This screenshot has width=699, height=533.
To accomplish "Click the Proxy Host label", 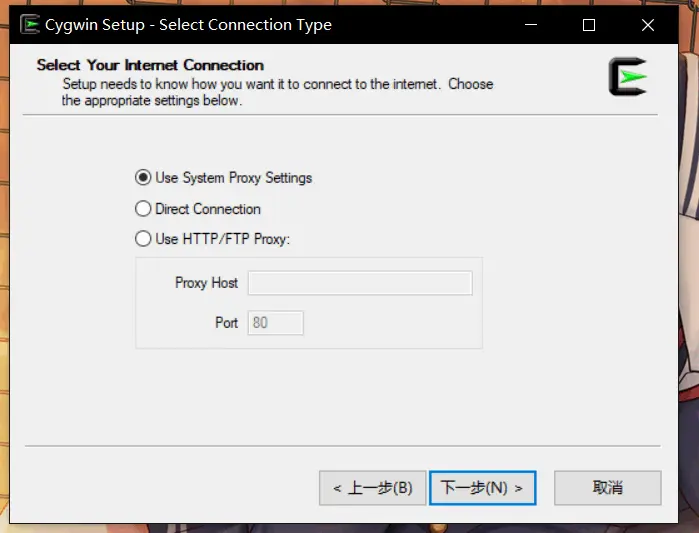I will tap(206, 283).
